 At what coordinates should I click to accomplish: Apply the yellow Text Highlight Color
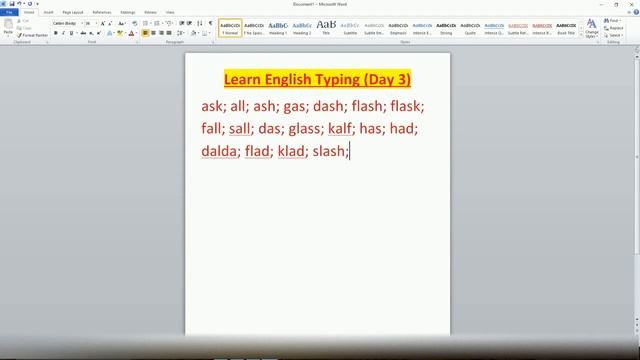click(x=120, y=33)
